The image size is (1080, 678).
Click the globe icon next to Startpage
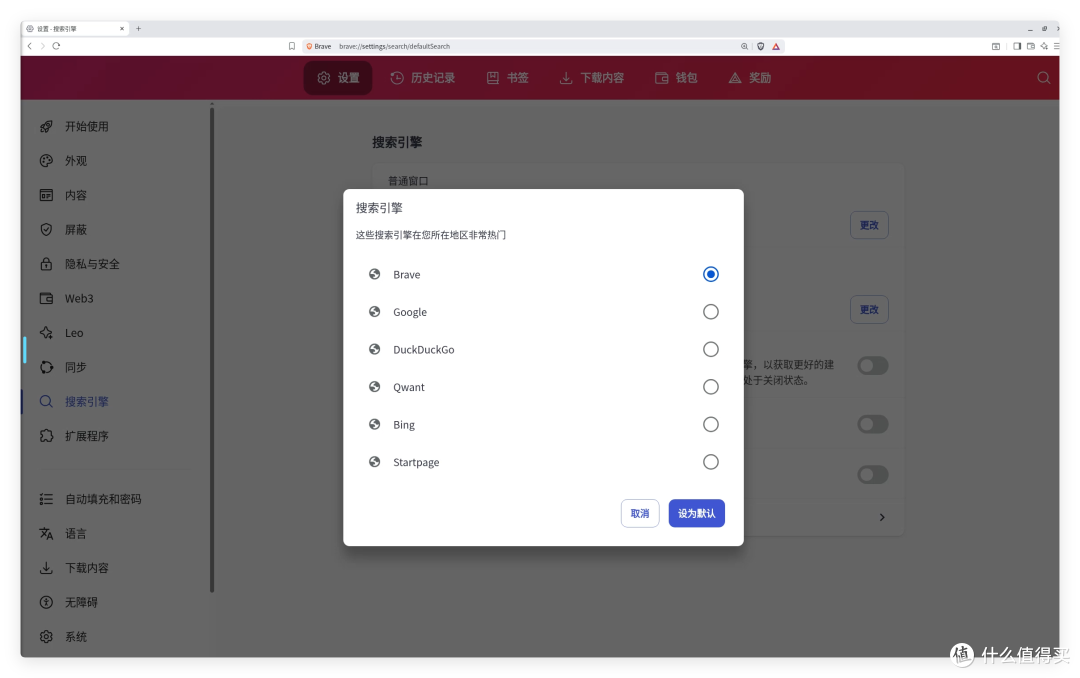pyautogui.click(x=375, y=462)
